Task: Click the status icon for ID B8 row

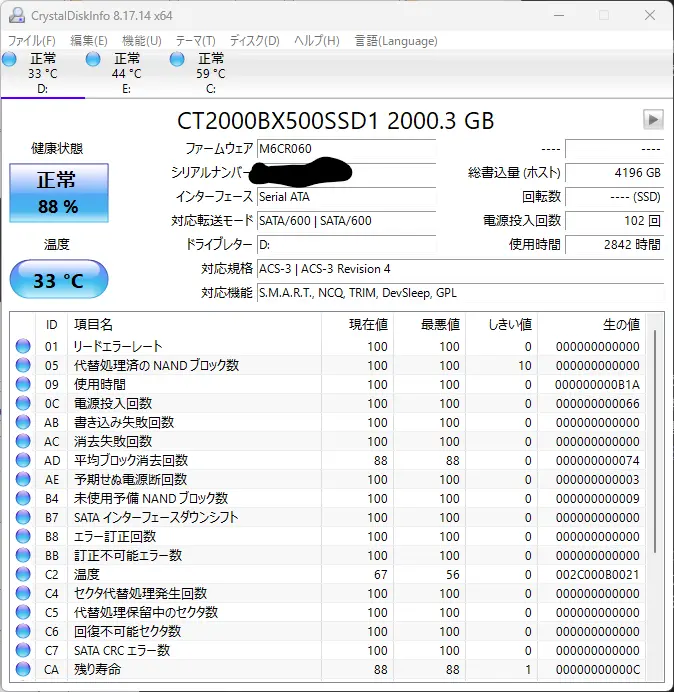Action: click(23, 536)
